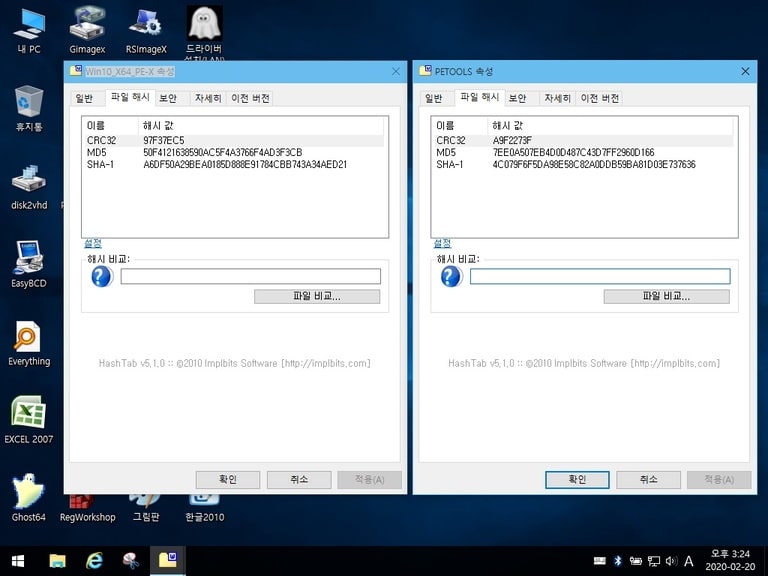768x576 pixels.
Task: Click 해시 값 column header in PETOOLS window
Action: pyautogui.click(x=610, y=125)
